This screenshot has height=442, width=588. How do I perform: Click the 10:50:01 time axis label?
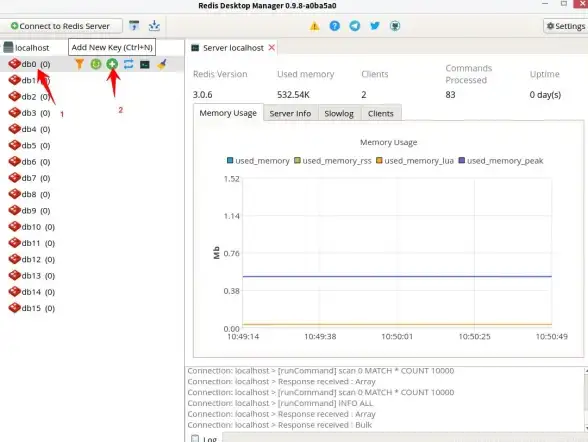coord(397,336)
